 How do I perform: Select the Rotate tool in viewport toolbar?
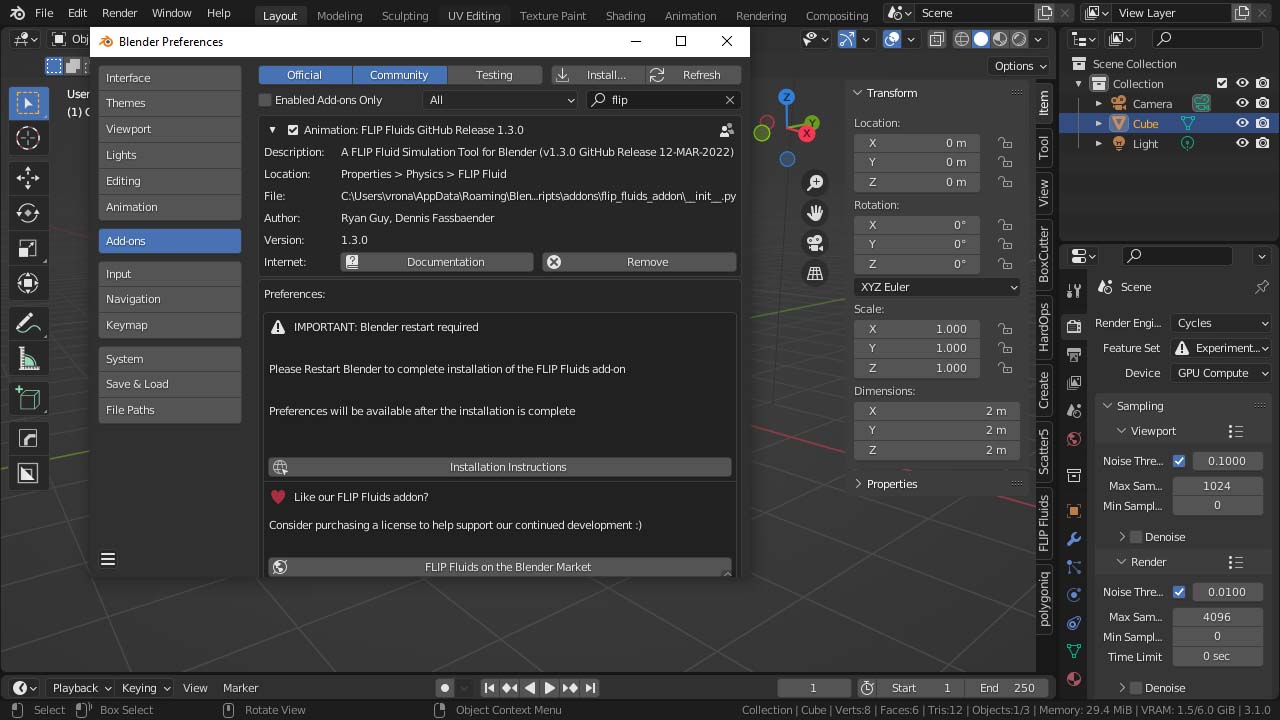(x=28, y=213)
